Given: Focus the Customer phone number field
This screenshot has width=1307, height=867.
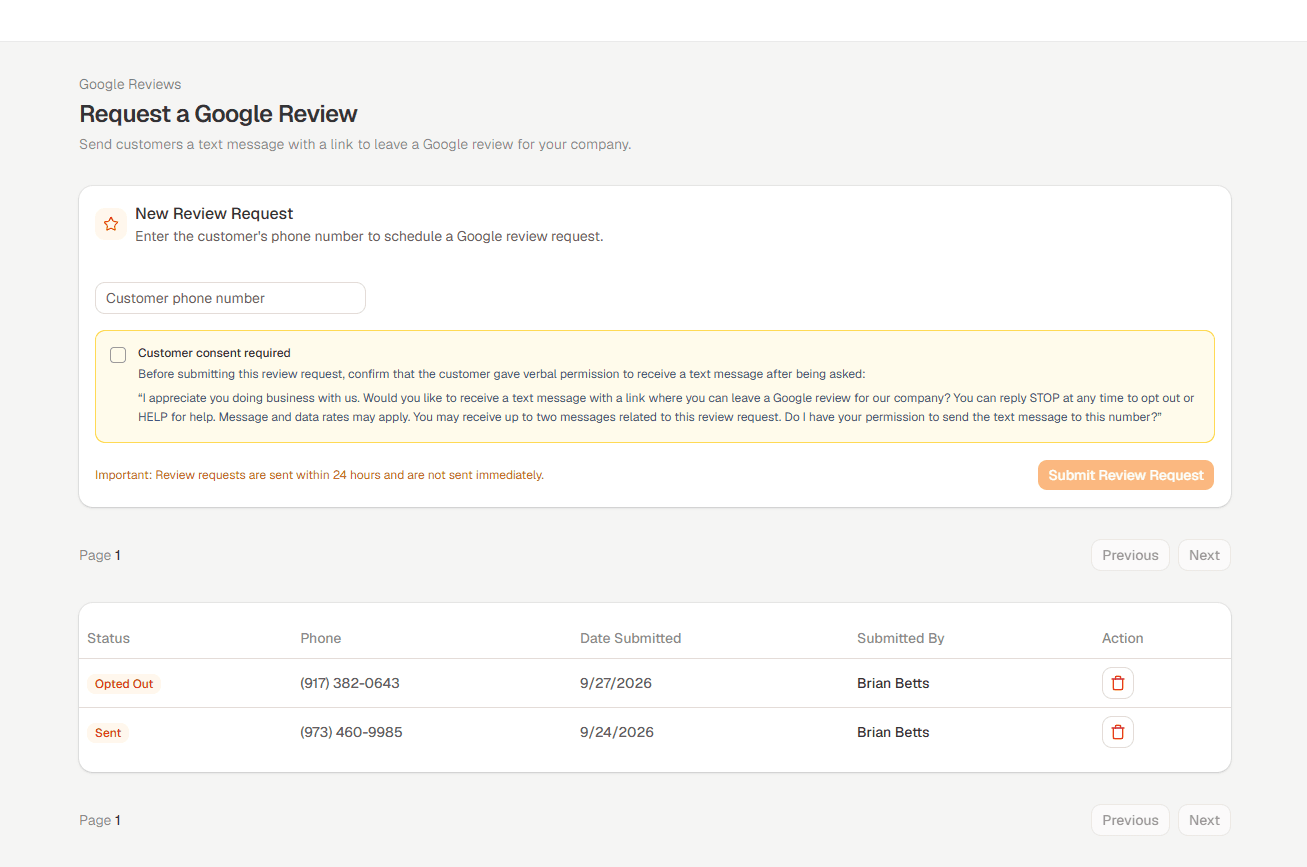Looking at the screenshot, I should pos(230,298).
